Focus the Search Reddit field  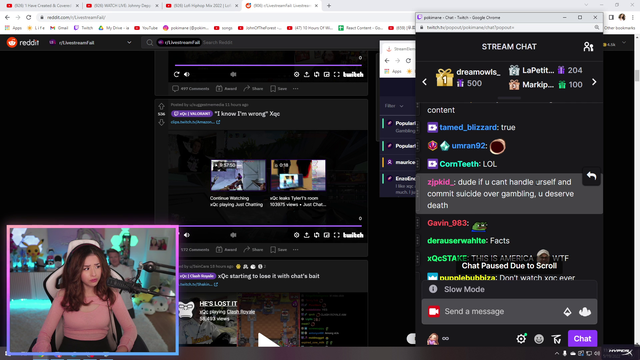[261, 42]
